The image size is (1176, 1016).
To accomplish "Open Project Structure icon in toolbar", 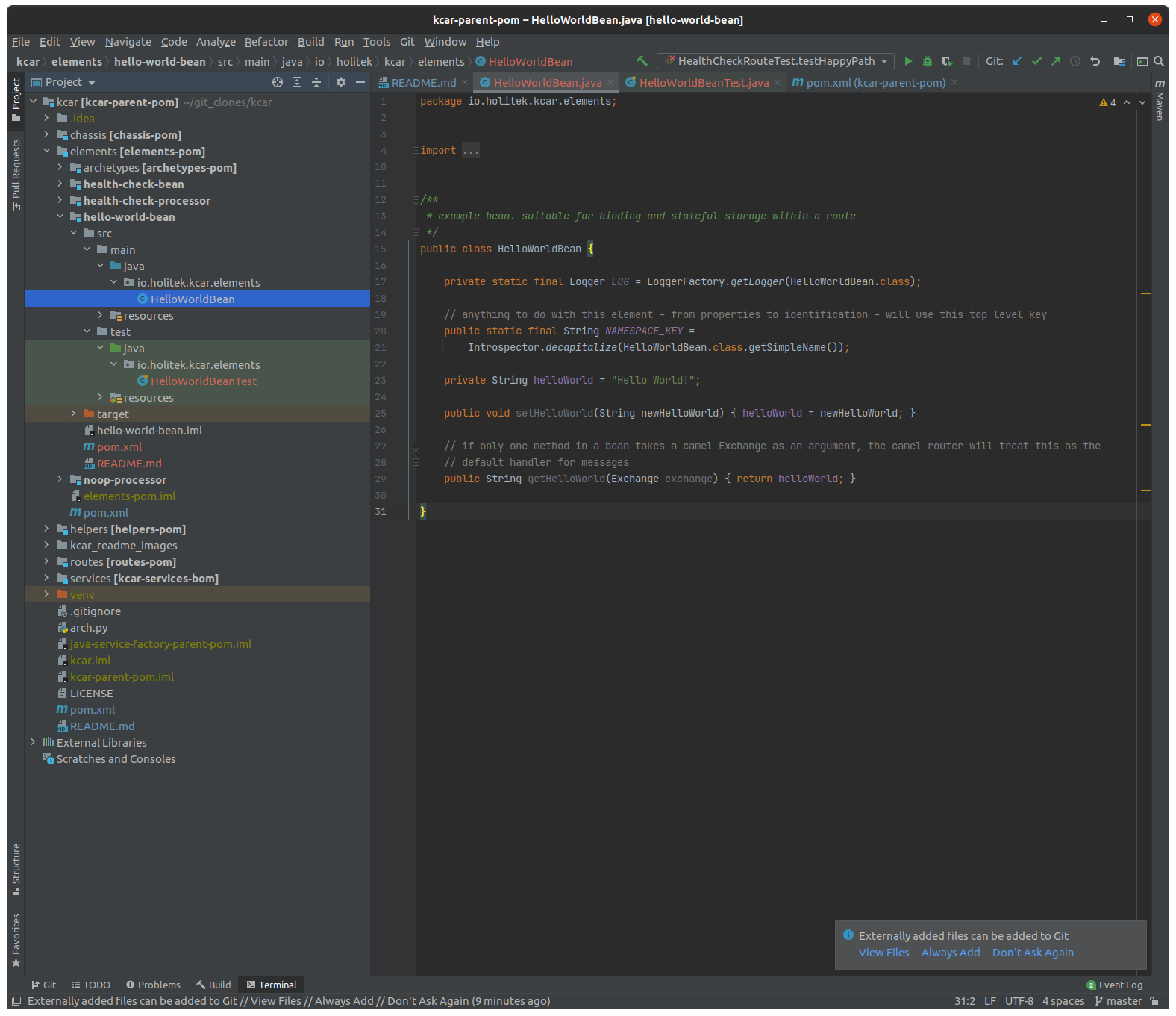I will [1119, 61].
